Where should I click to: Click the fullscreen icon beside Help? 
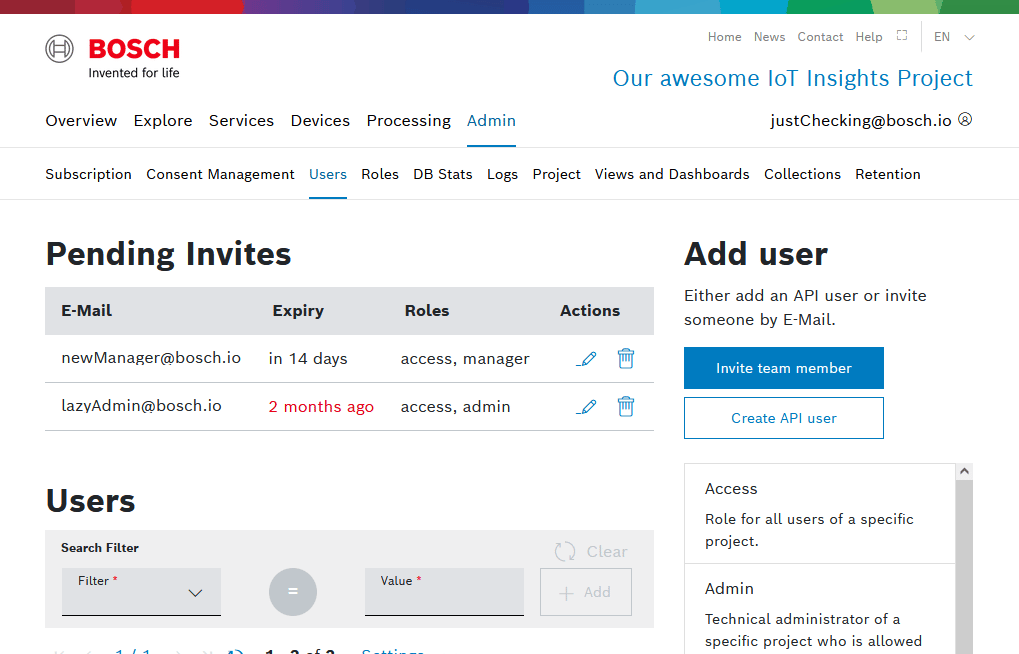902,36
